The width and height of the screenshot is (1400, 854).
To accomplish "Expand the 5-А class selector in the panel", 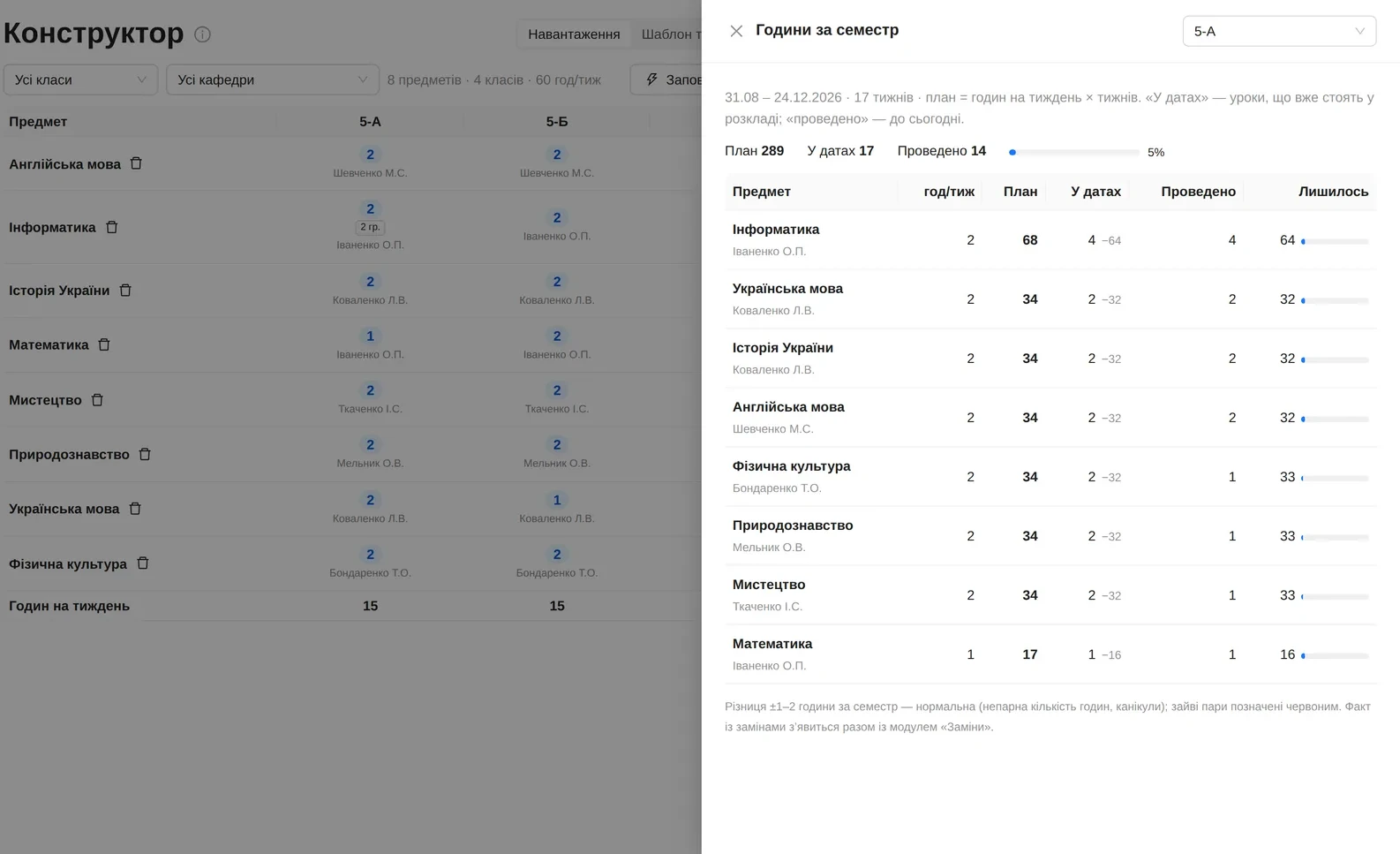I will click(1279, 31).
